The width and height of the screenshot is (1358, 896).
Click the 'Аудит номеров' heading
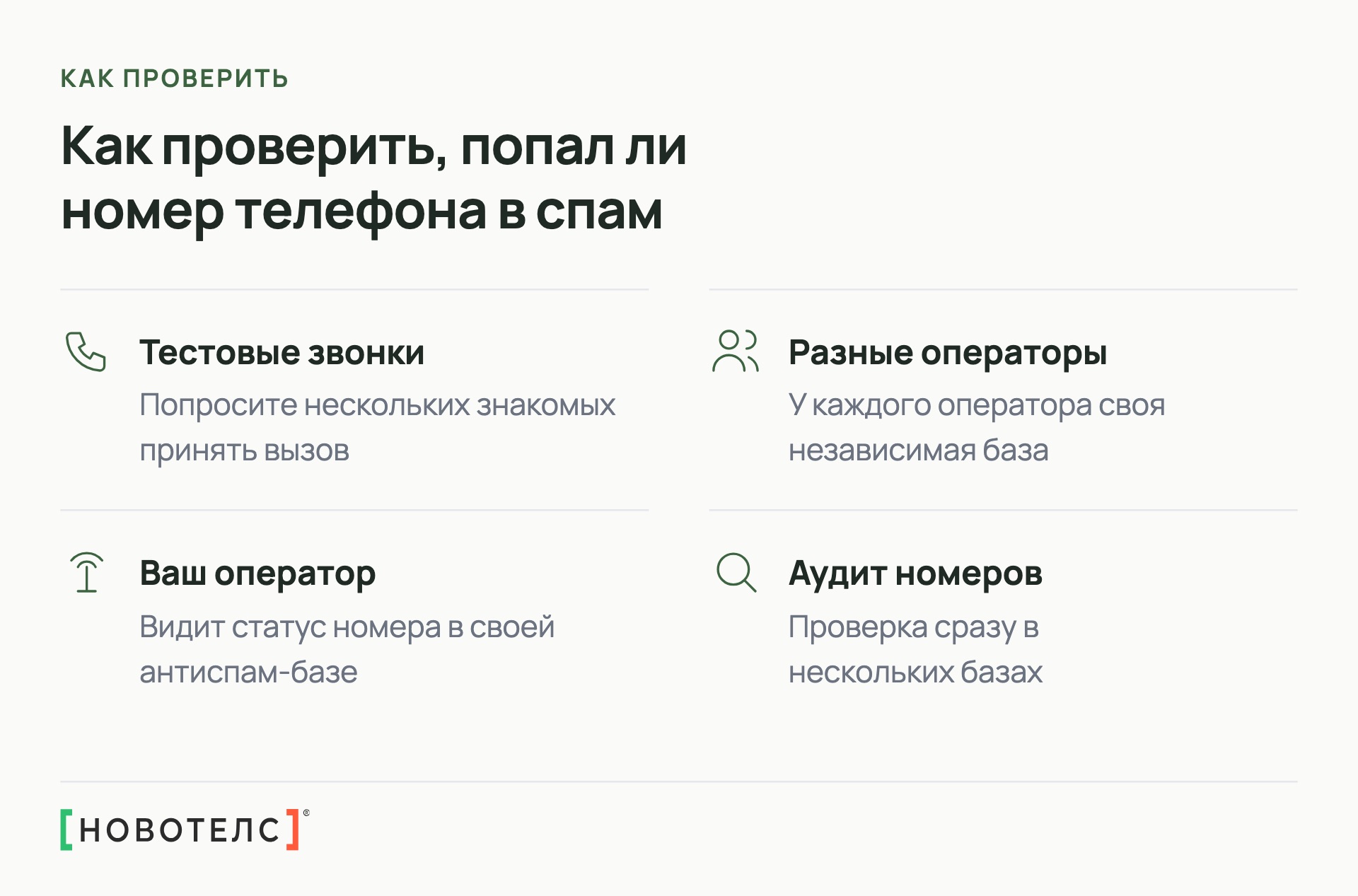(915, 574)
